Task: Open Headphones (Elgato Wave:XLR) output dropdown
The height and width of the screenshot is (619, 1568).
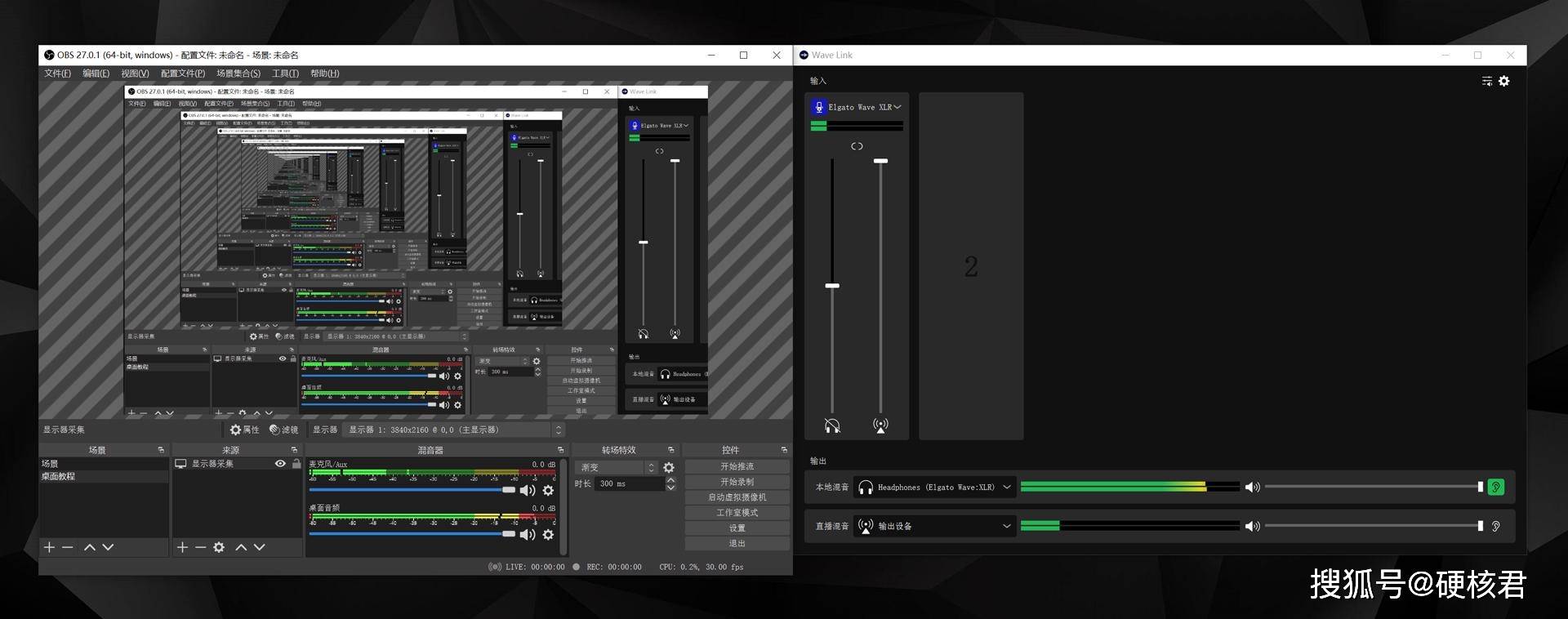Action: 934,488
